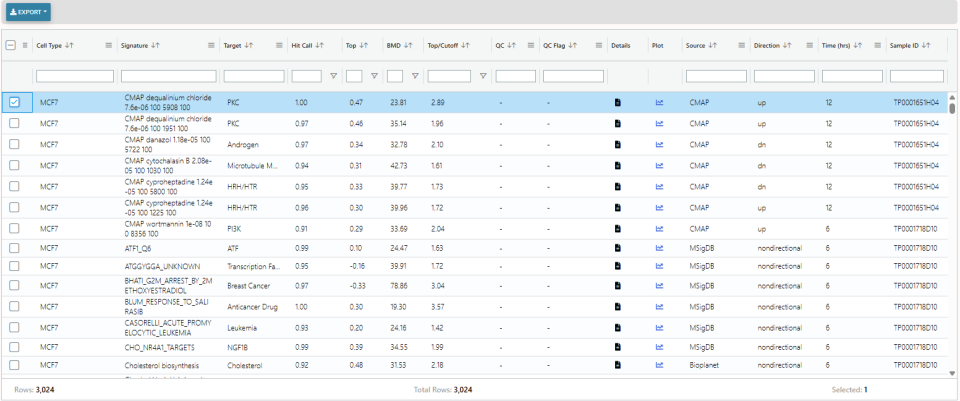This screenshot has height=401, width=960.
Task: Show plot for the dequalinium chloride 5908 row
Action: (x=659, y=102)
